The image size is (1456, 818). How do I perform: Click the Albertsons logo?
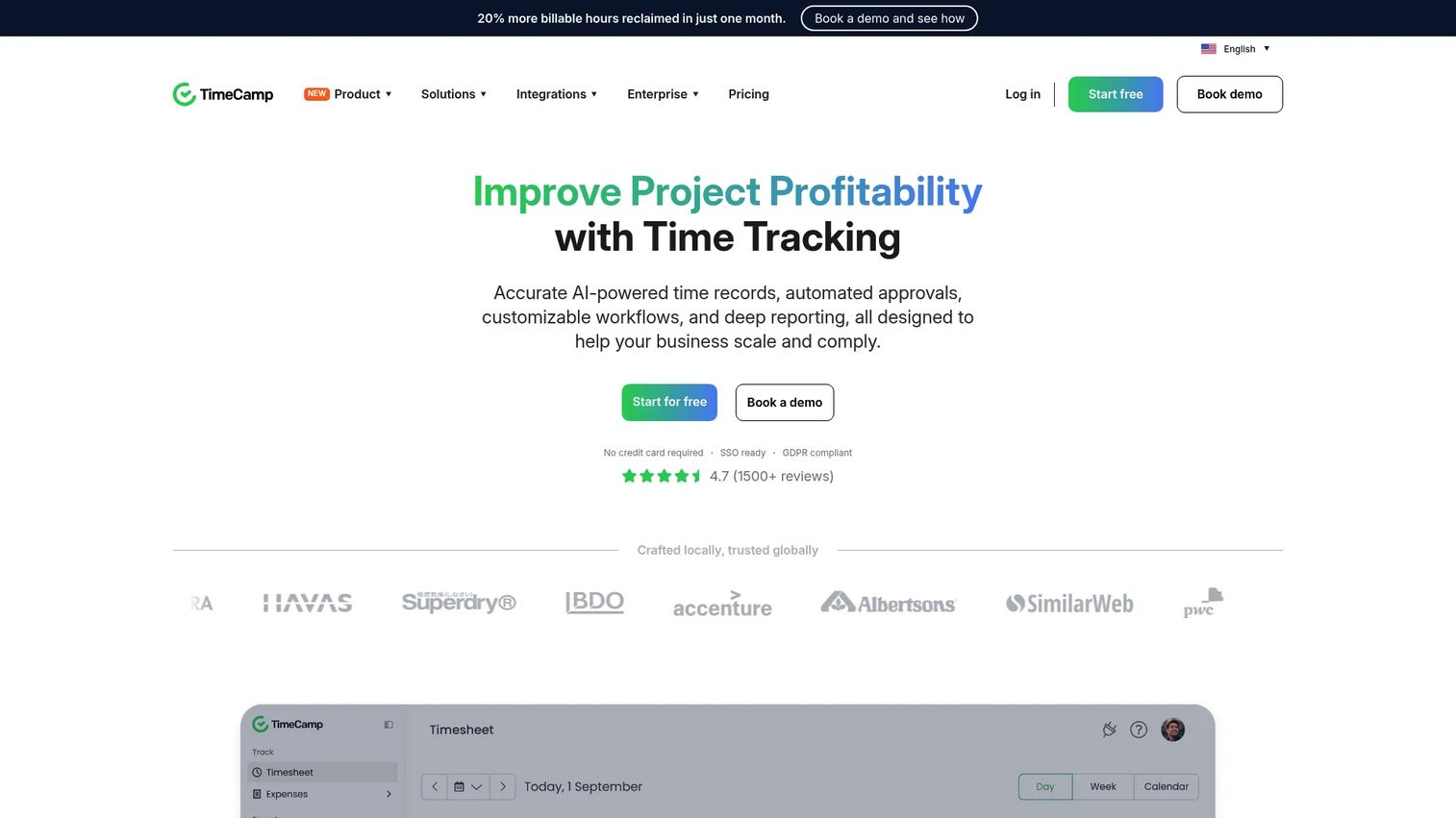coord(888,603)
